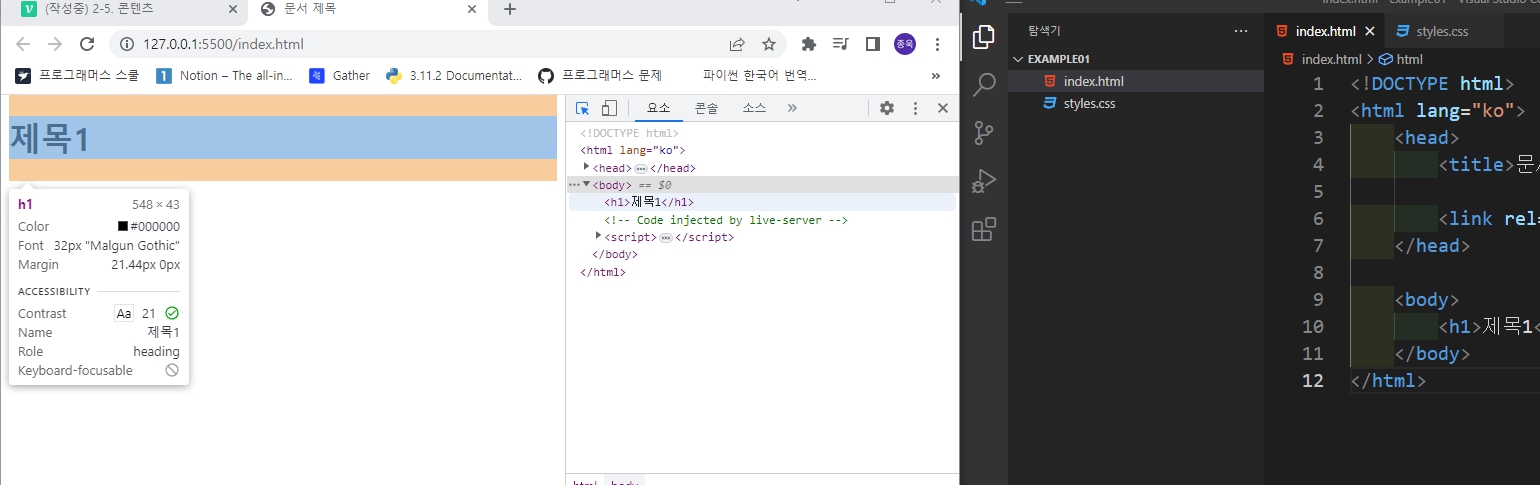This screenshot has height=485, width=1540.
Task: Switch to the 소스 DevTools tab
Action: [x=755, y=108]
